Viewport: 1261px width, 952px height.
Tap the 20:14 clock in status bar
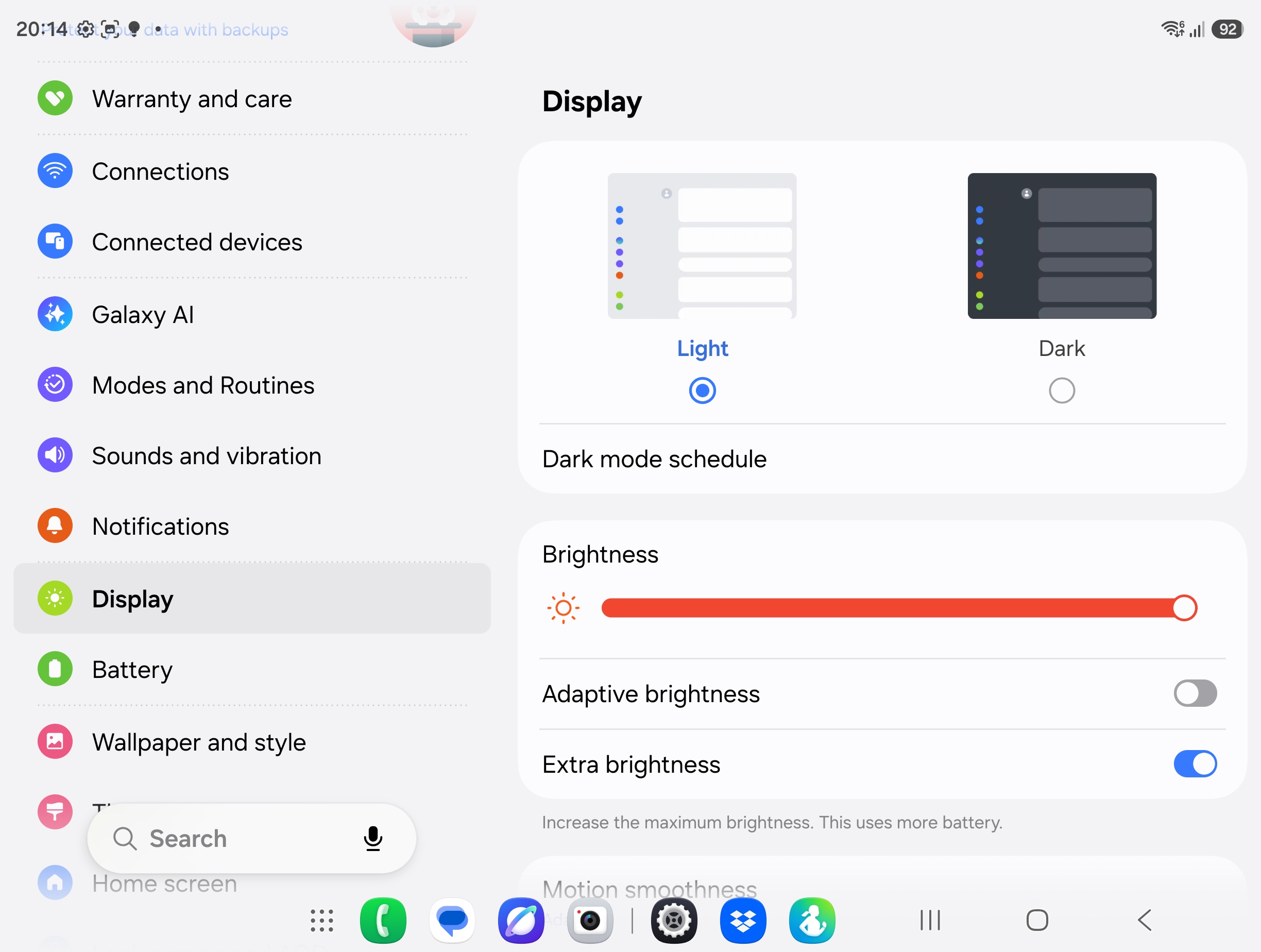click(42, 28)
